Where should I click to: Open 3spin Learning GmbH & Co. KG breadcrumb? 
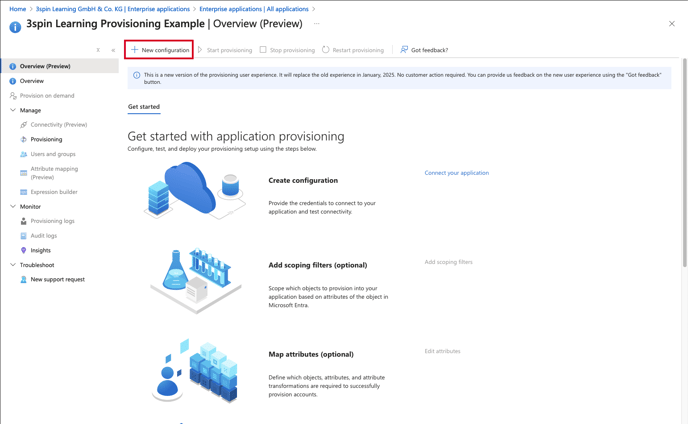(113, 9)
